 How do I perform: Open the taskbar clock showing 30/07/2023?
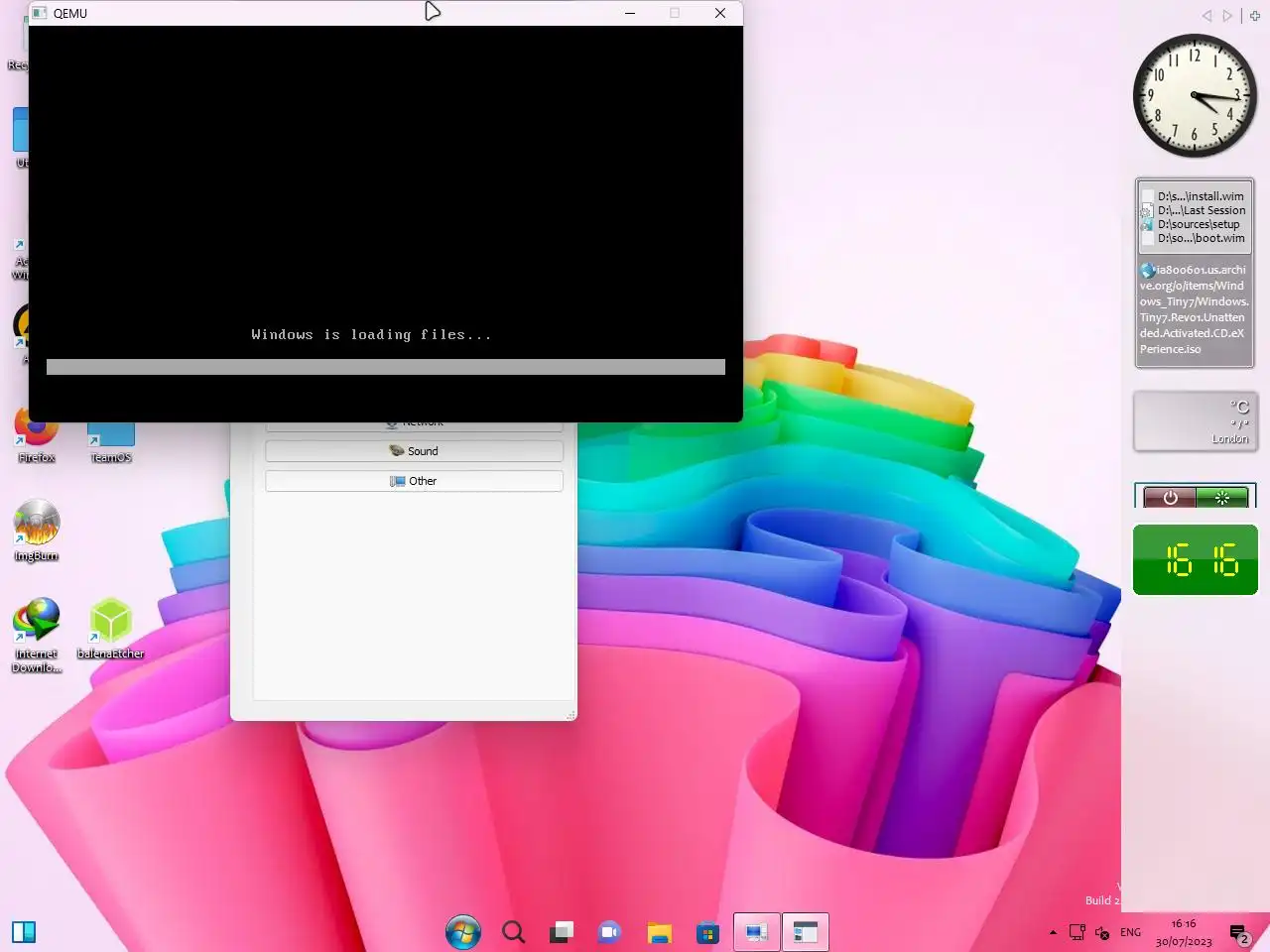[1184, 932]
